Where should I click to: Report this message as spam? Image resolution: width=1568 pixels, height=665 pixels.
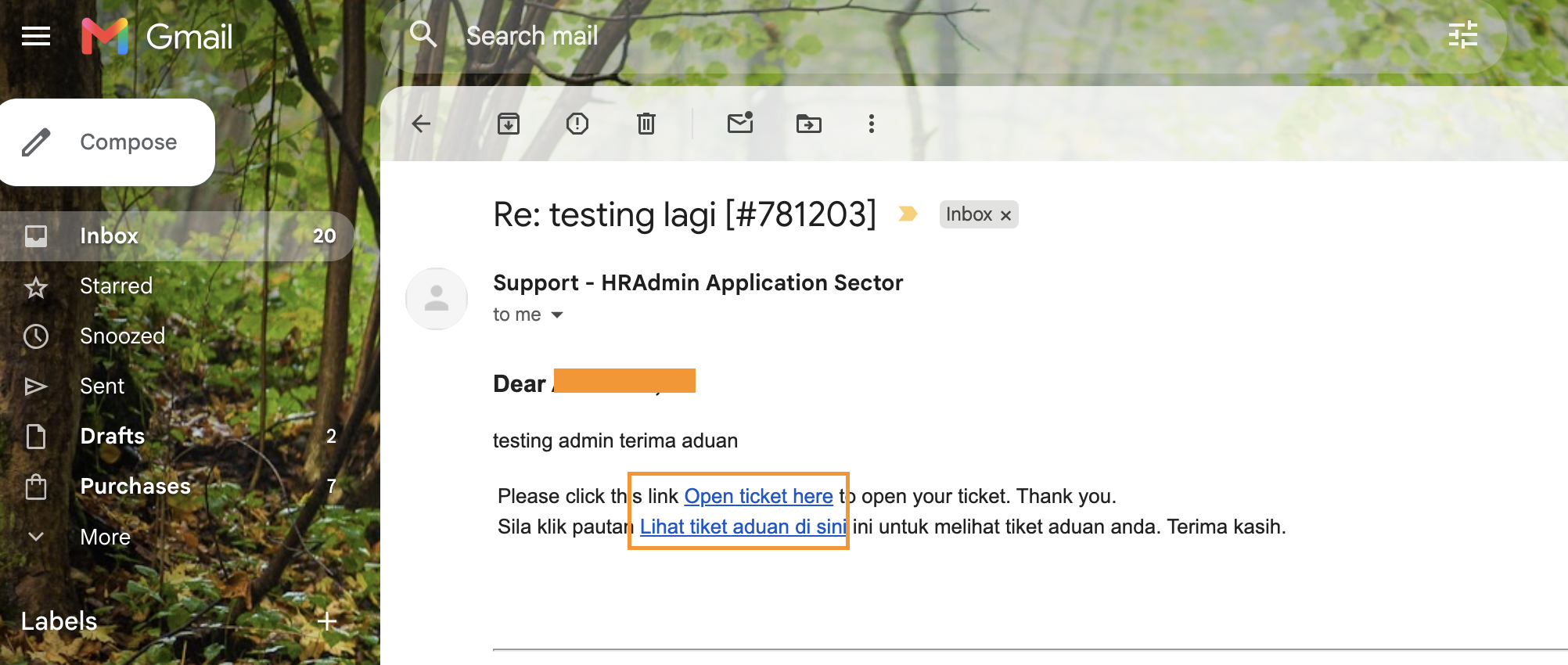click(577, 124)
